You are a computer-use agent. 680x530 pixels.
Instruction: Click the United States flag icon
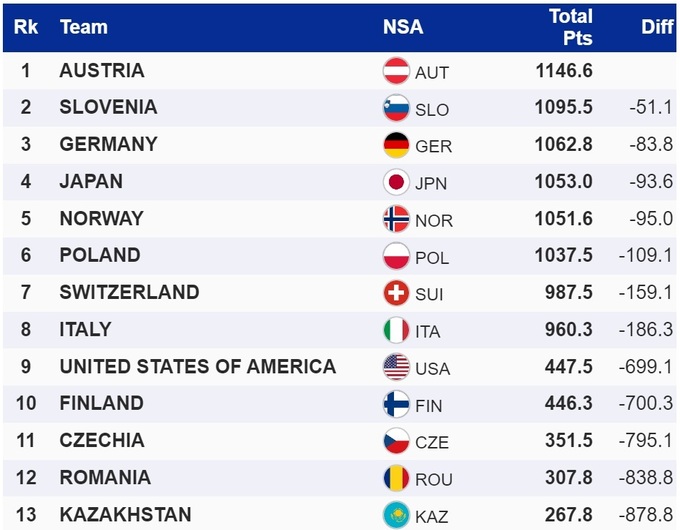point(397,367)
